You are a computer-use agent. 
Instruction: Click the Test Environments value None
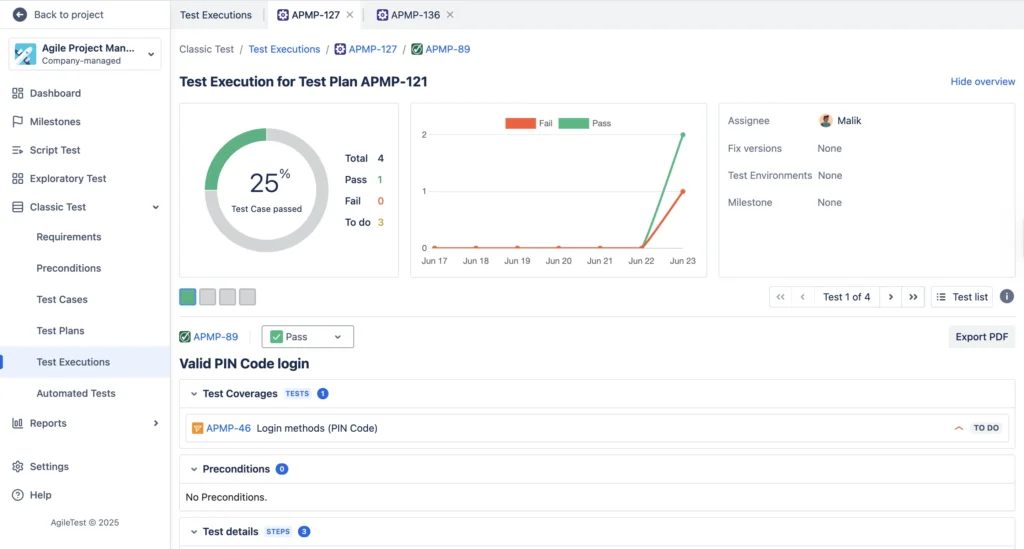click(x=830, y=176)
